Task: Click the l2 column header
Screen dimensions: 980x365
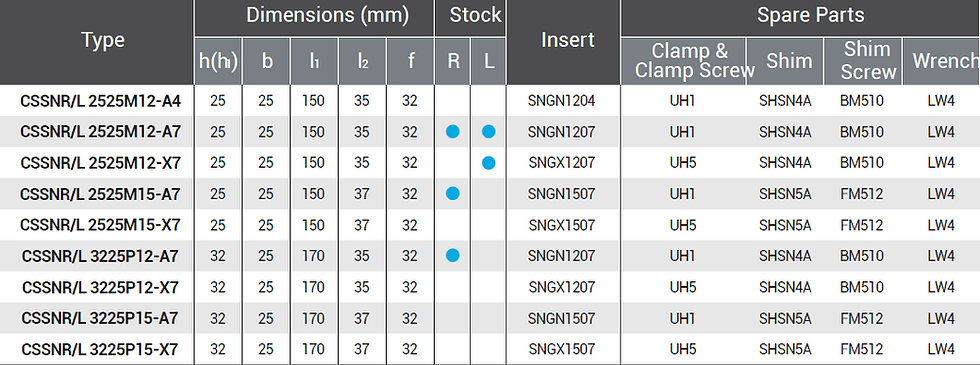Action: click(362, 62)
